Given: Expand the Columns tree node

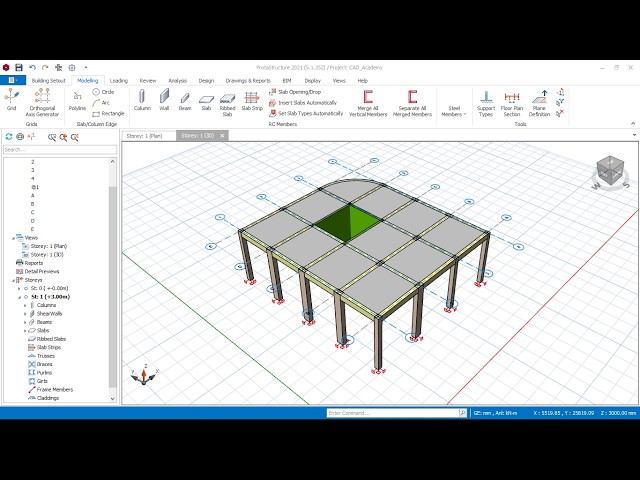Looking at the screenshot, I should pyautogui.click(x=25, y=305).
